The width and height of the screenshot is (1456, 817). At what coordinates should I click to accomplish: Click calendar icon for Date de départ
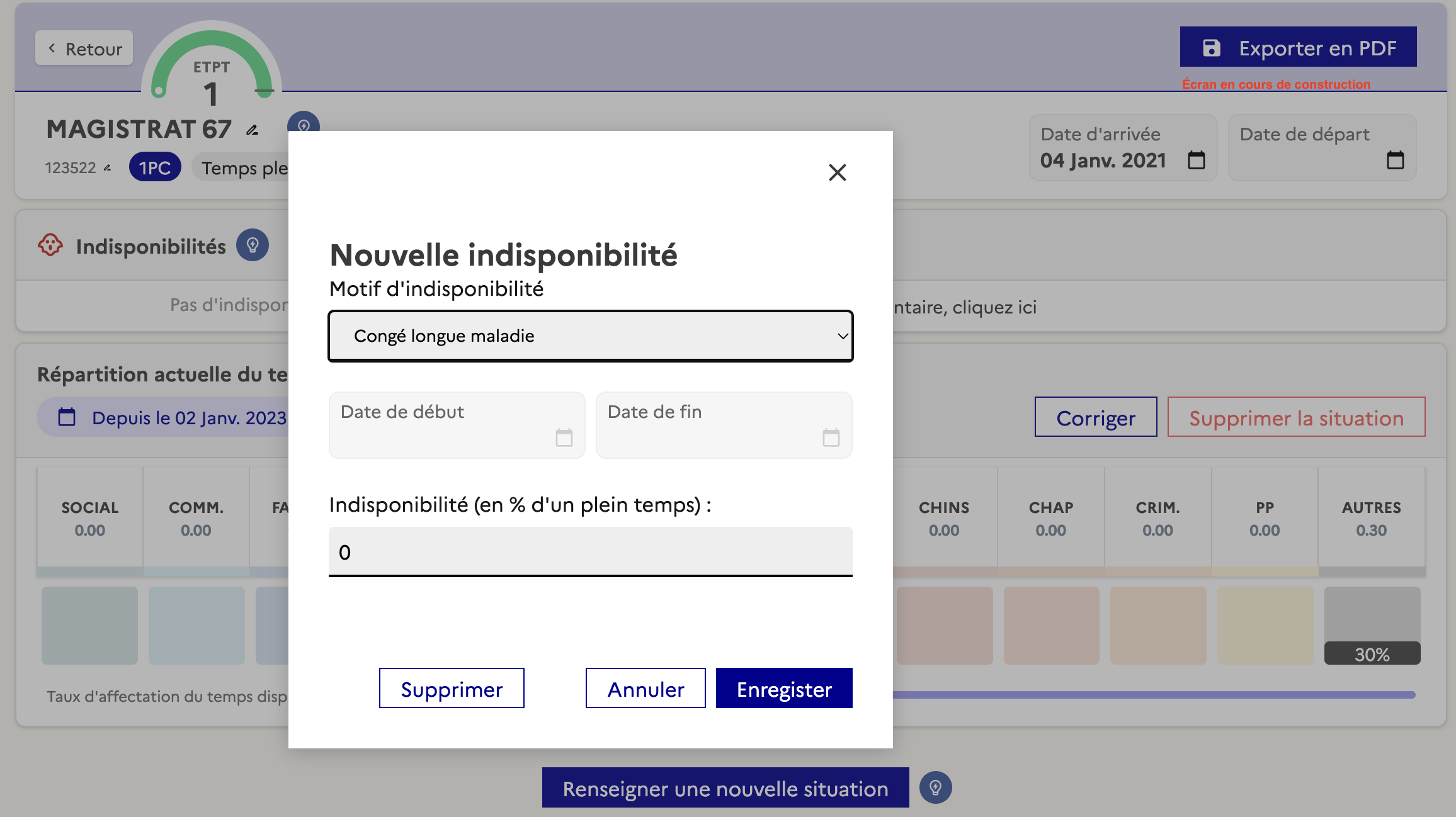pos(1395,161)
